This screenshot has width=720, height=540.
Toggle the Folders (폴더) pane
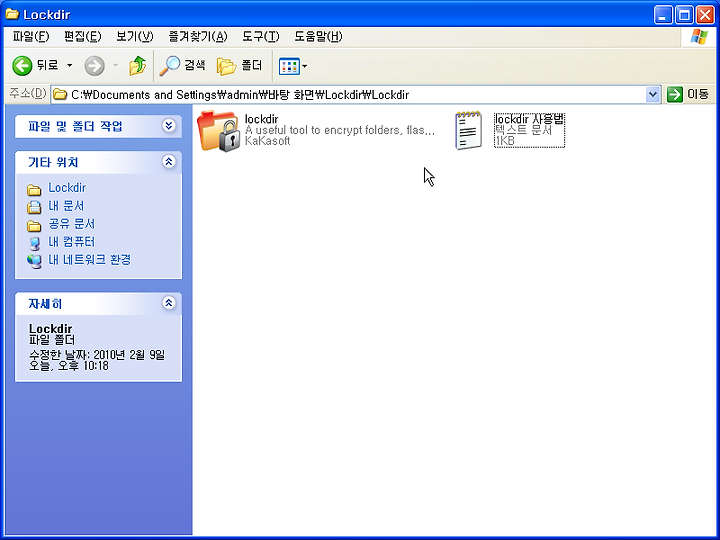pos(239,66)
